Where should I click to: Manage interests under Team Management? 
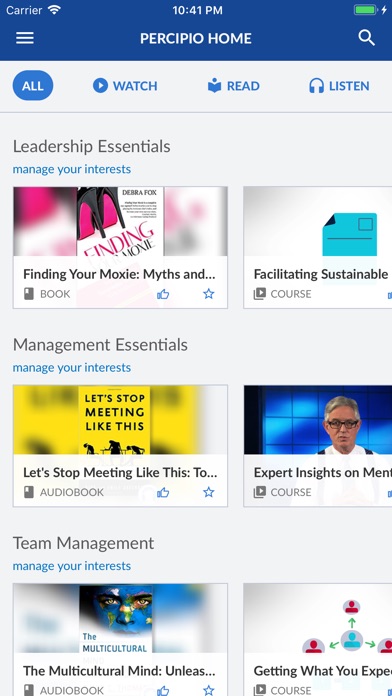point(72,566)
